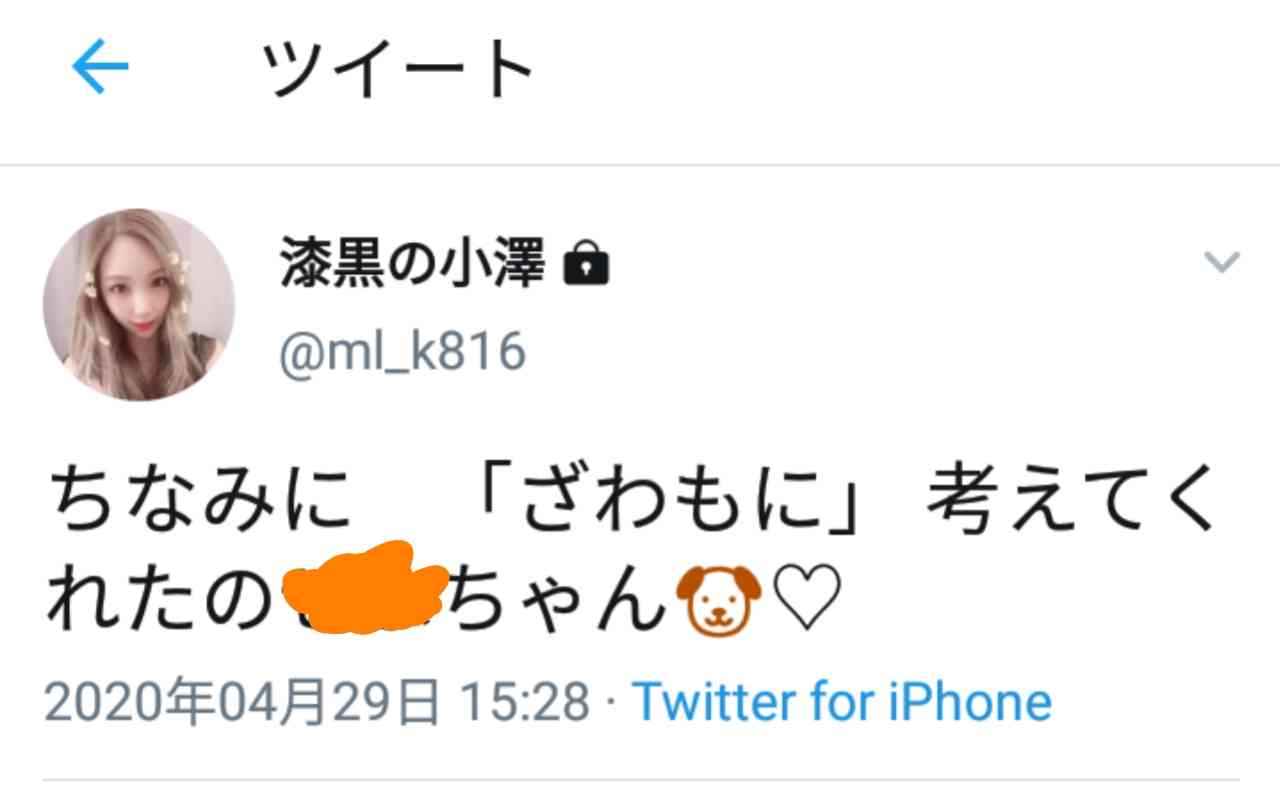
Task: Open the profile avatar of 漆黒の小澤
Action: click(x=139, y=304)
